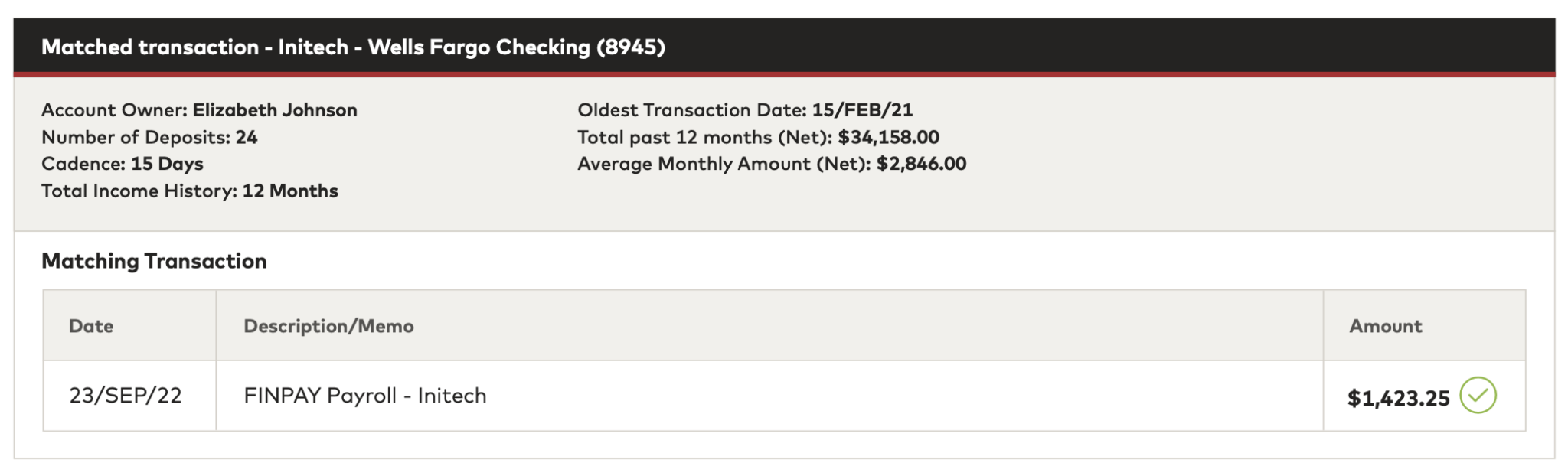This screenshot has width=1568, height=476.
Task: Click the Amount column header
Action: (x=1385, y=326)
